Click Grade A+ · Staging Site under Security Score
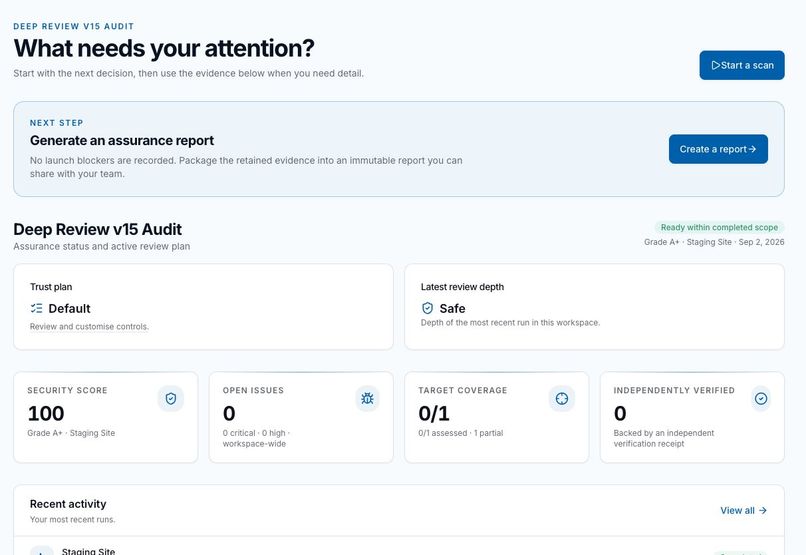The width and height of the screenshot is (806, 555). [x=71, y=433]
